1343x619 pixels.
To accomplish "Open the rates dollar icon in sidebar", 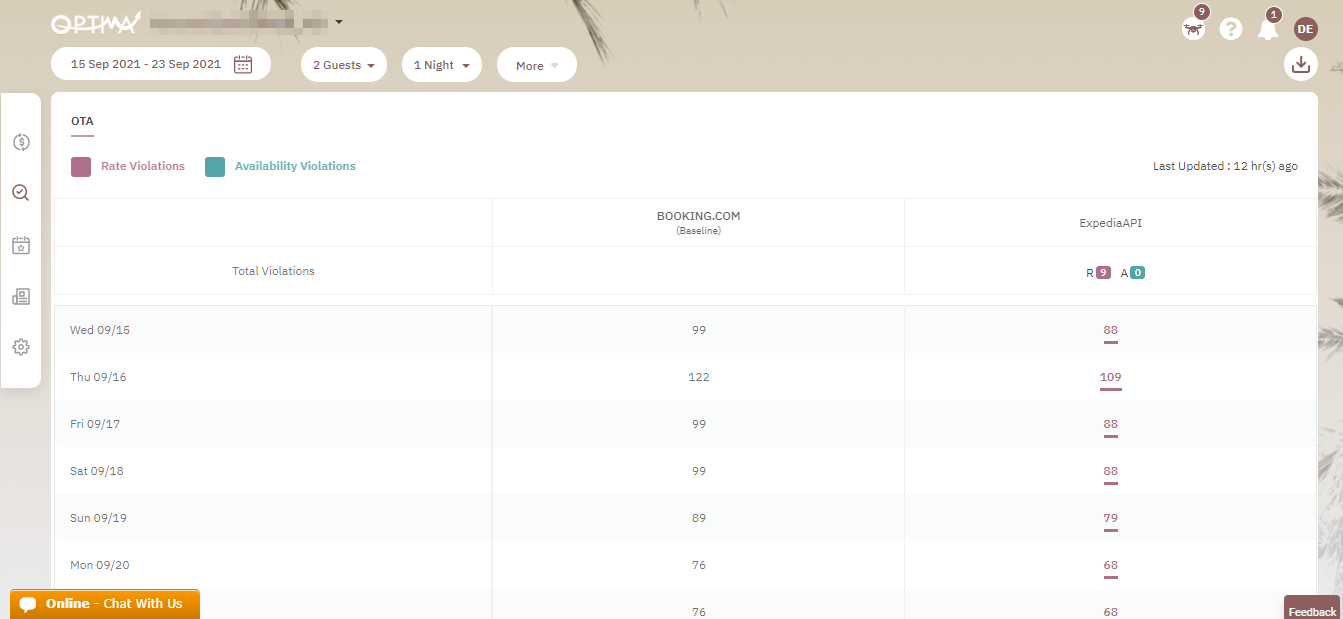I will [x=21, y=142].
